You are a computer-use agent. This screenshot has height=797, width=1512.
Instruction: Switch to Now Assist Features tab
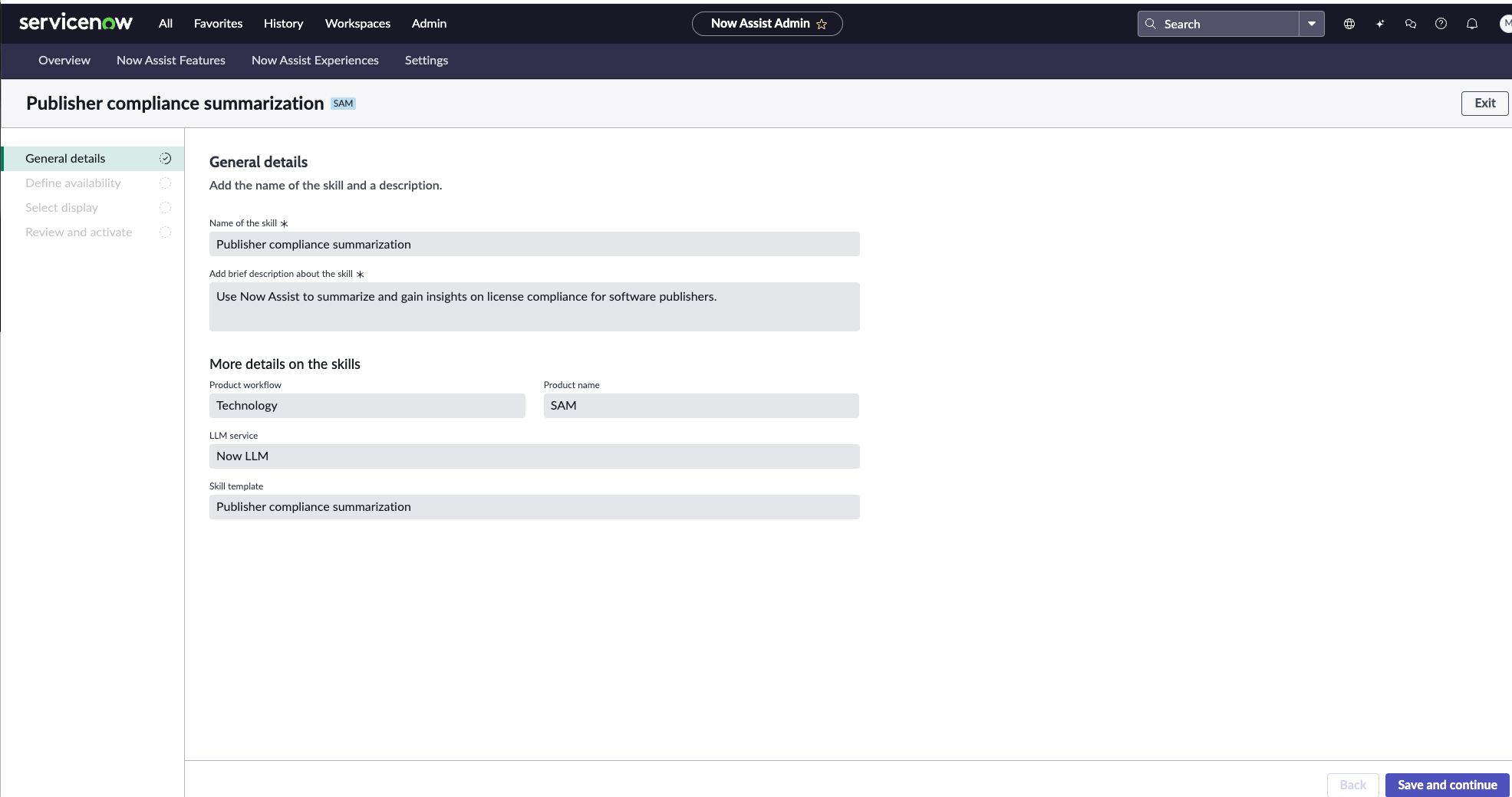[171, 61]
